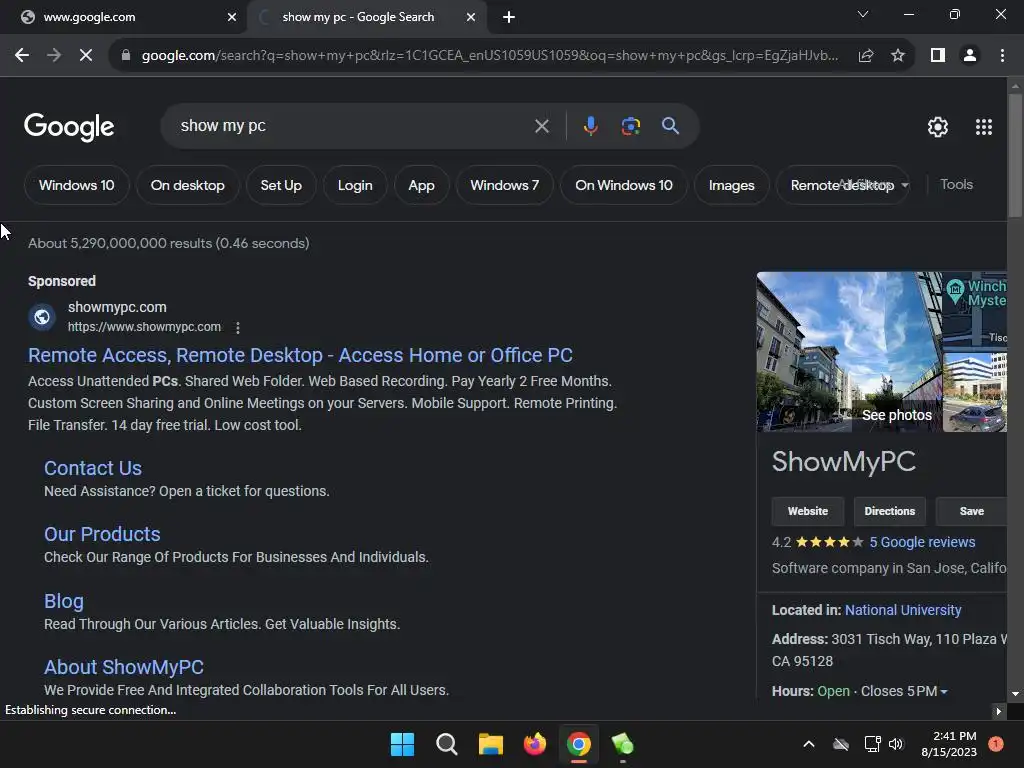The height and width of the screenshot is (768, 1024).
Task: Clear the search box text
Action: click(x=541, y=126)
